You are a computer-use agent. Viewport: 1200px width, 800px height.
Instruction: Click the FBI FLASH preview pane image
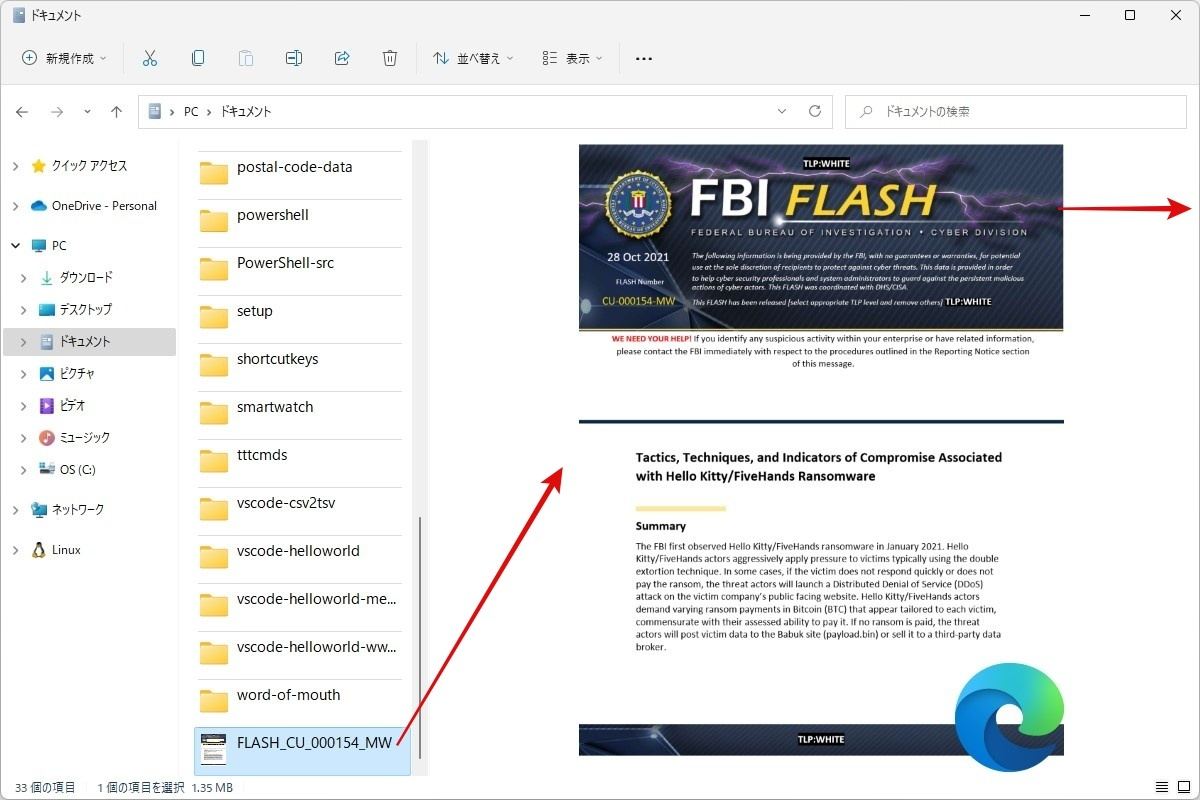point(821,237)
